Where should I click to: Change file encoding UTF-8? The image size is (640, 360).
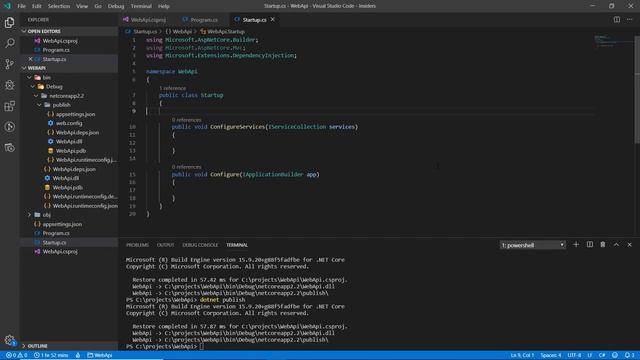click(x=574, y=355)
